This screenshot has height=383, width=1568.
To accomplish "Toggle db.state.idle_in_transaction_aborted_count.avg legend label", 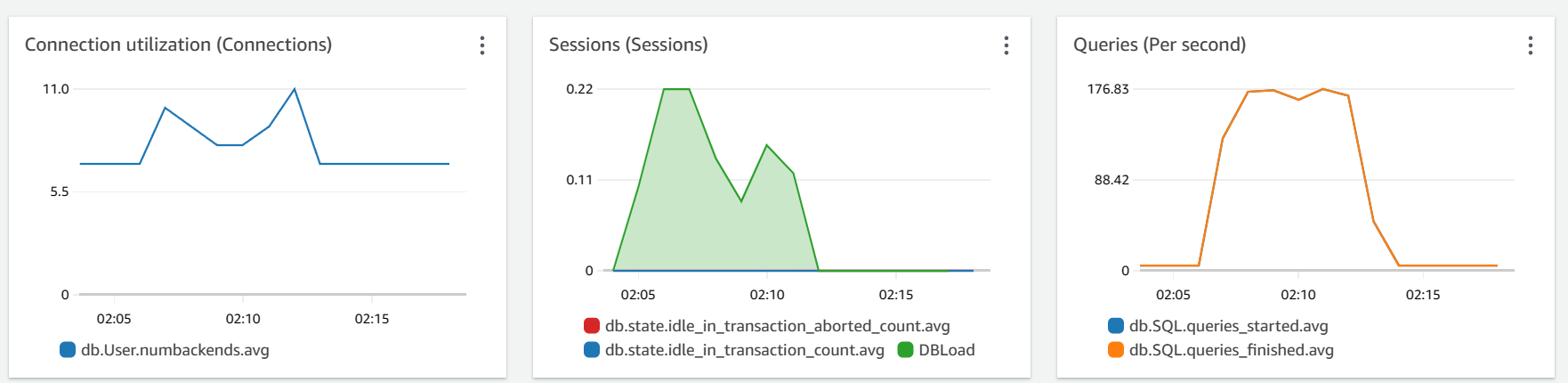I will click(778, 326).
